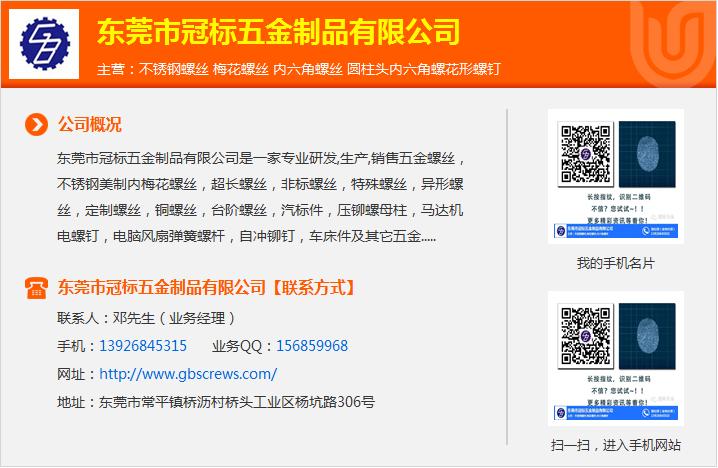Click mobile number 13926845315
Viewport: 718px width, 468px height.
point(143,346)
